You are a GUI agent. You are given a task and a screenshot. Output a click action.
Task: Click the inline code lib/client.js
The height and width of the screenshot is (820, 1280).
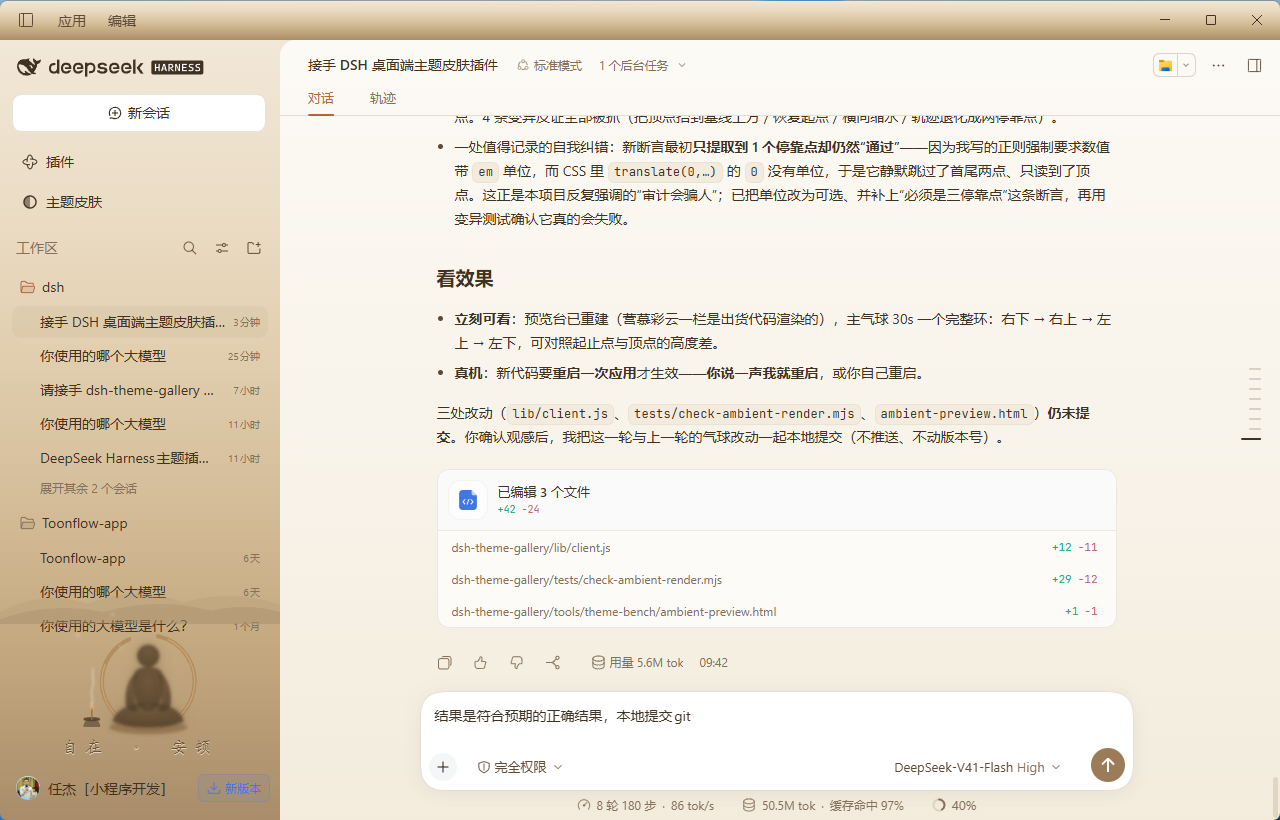pyautogui.click(x=559, y=413)
